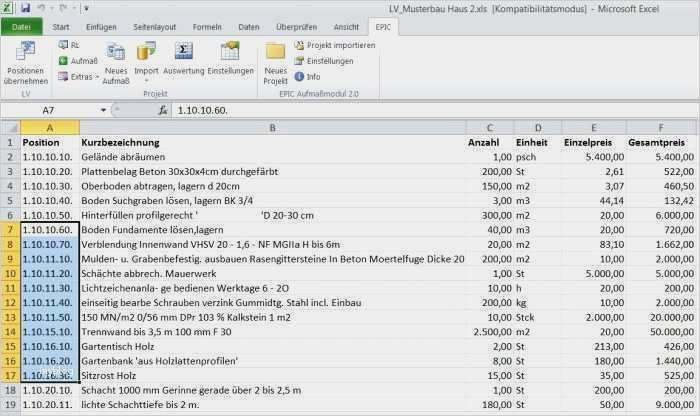The width and height of the screenshot is (700, 416).
Task: Switch to the Formeln ribbon tab
Action: click(207, 27)
